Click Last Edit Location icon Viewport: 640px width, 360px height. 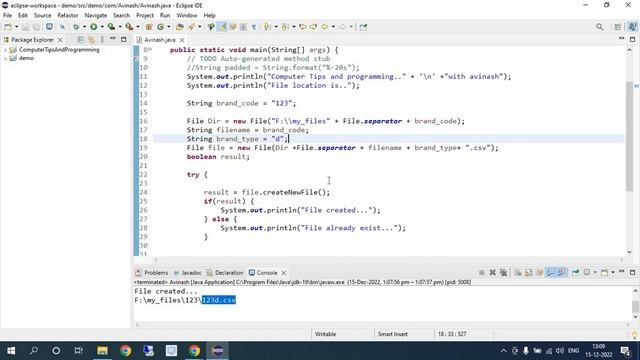click(x=303, y=27)
